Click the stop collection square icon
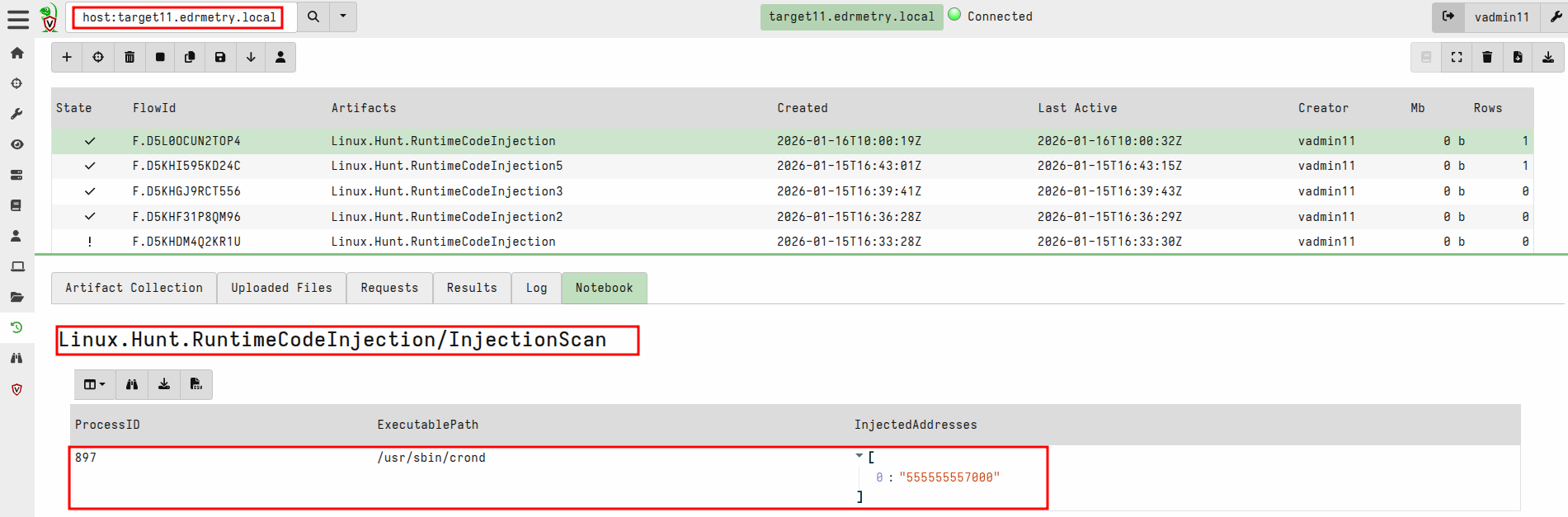 coord(160,57)
